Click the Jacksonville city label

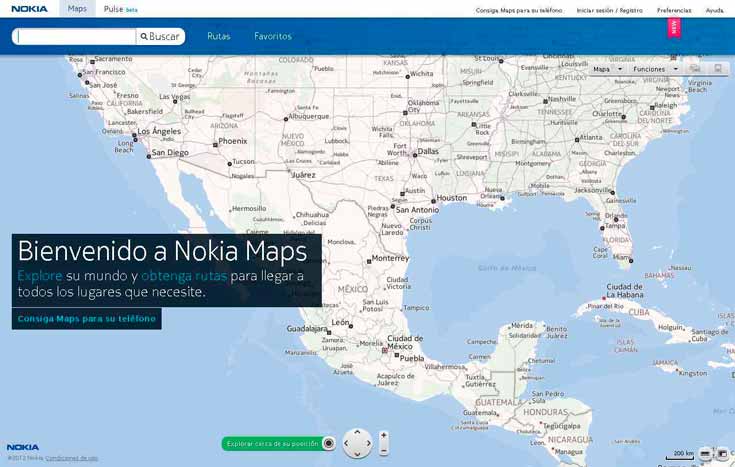pos(592,190)
